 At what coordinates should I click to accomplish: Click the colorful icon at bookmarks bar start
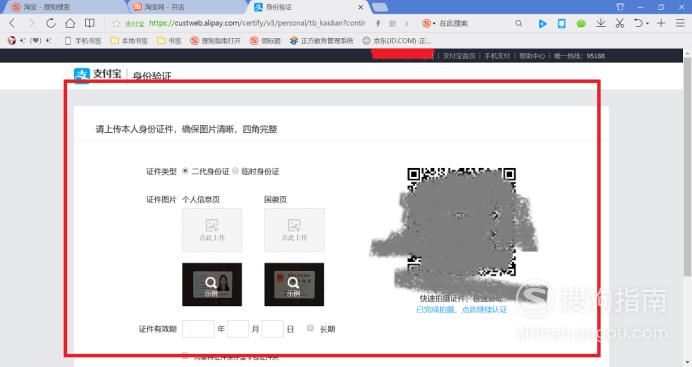[12, 41]
